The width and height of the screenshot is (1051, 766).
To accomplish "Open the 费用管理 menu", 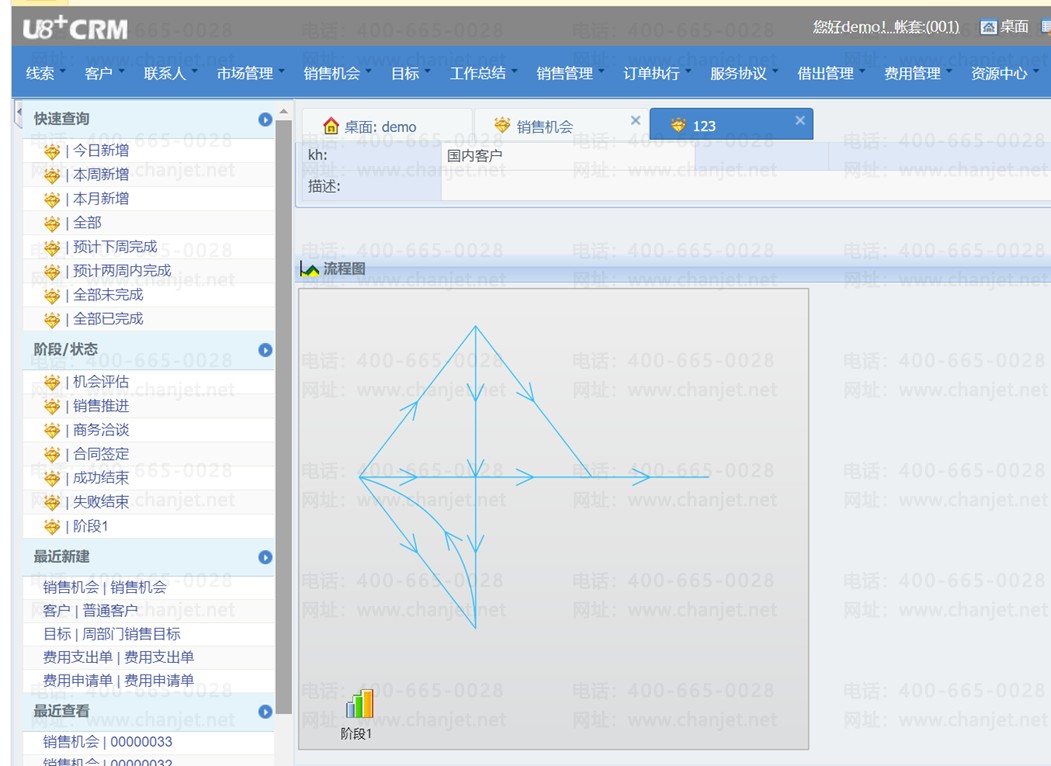I will click(918, 73).
